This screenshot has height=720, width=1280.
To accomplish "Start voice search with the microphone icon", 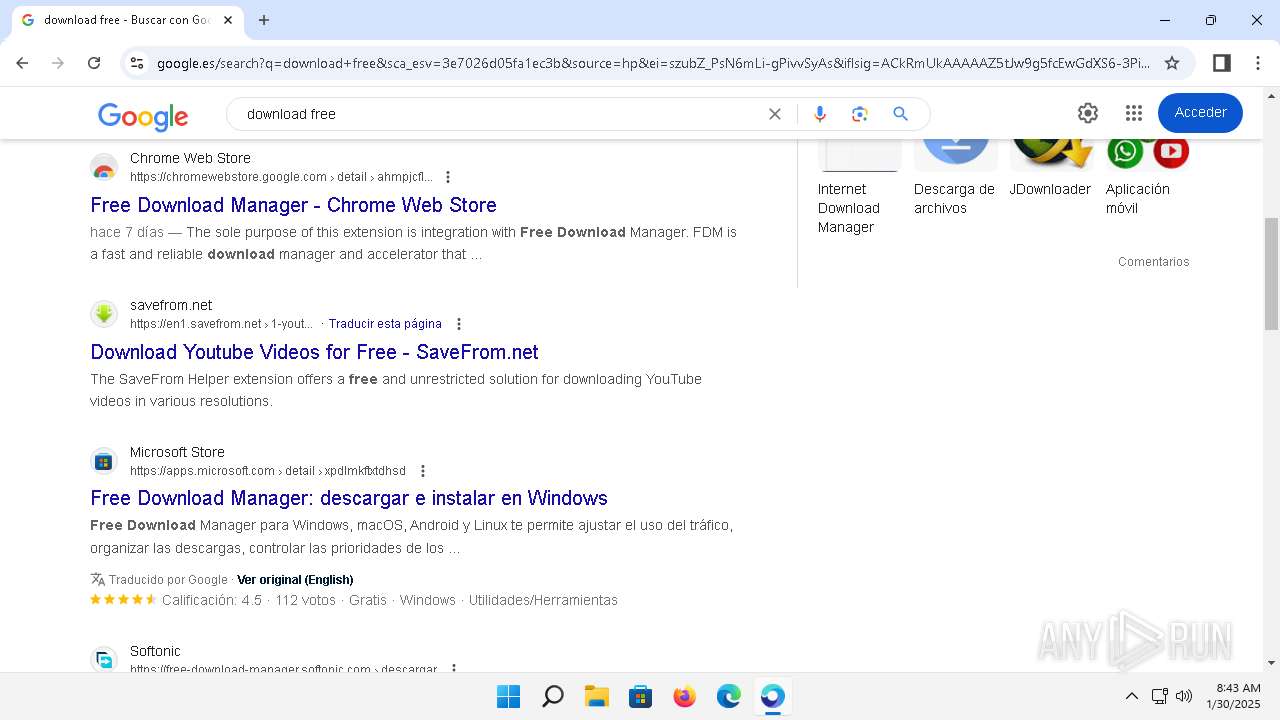I will click(x=820, y=114).
